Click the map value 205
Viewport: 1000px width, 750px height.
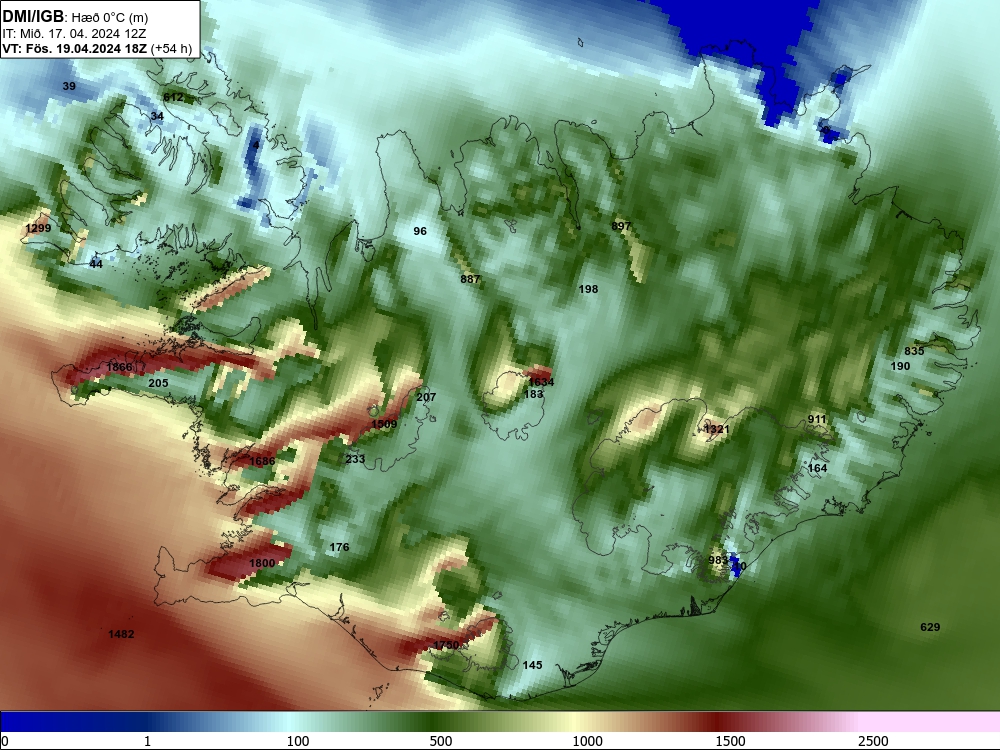pos(158,383)
